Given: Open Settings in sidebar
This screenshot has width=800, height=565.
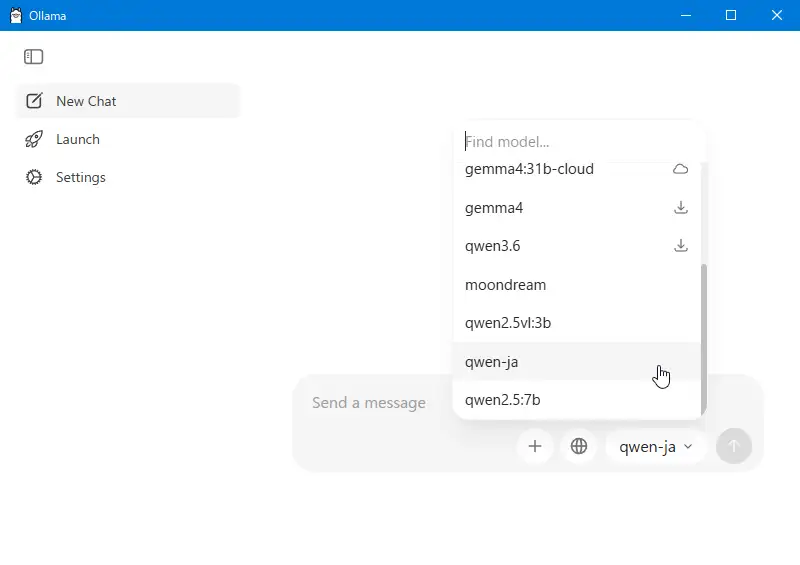Looking at the screenshot, I should (x=128, y=177).
